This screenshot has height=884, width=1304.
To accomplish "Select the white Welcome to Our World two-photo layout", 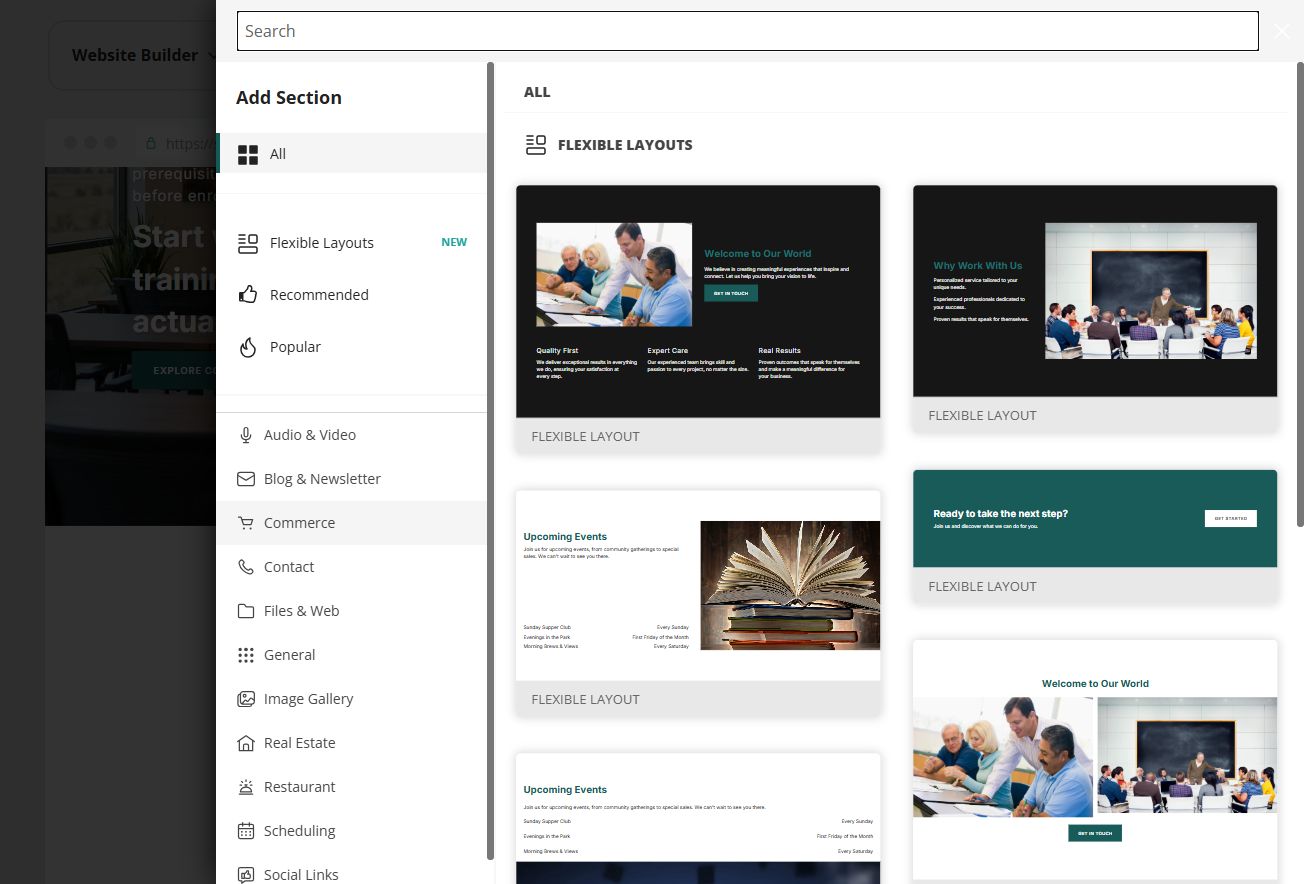I will pyautogui.click(x=1095, y=761).
